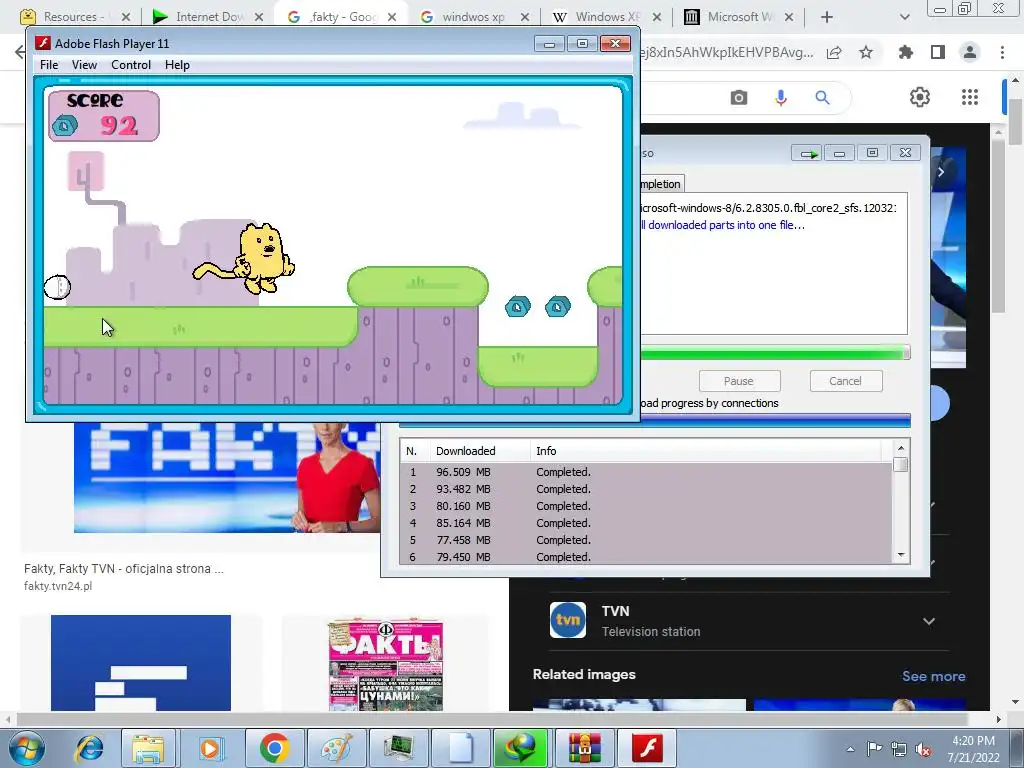
Task: Click the next arrow on the image preview
Action: pyautogui.click(x=941, y=172)
